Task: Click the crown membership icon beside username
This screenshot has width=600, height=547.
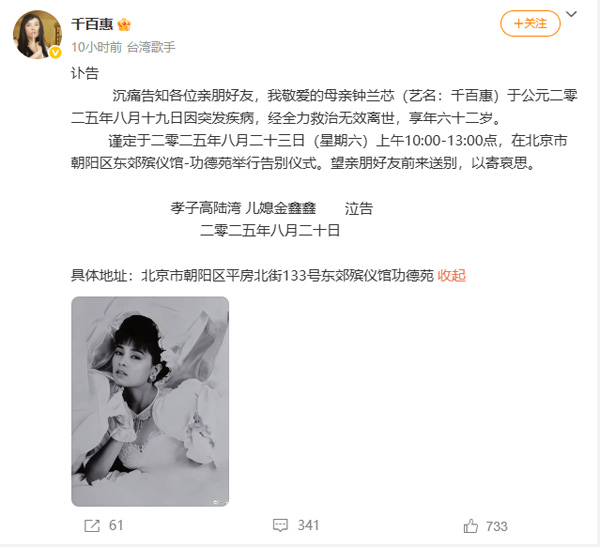Action: click(124, 24)
